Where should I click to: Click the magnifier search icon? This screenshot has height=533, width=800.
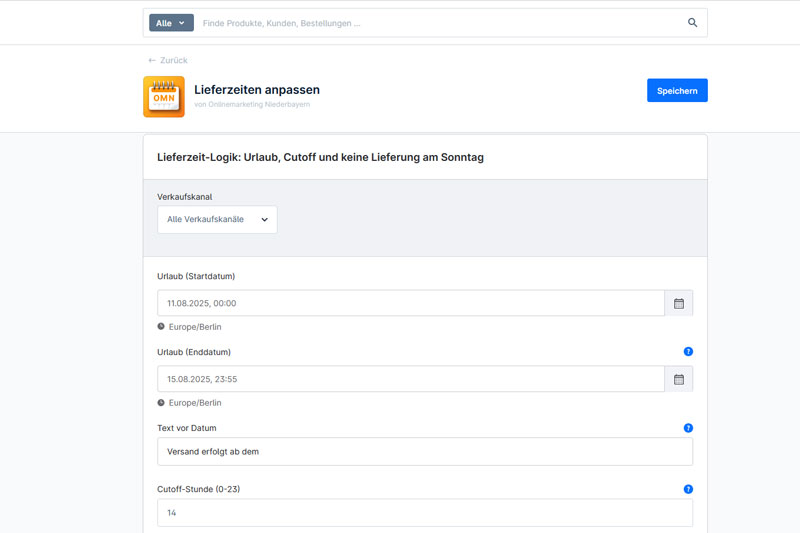[692, 23]
